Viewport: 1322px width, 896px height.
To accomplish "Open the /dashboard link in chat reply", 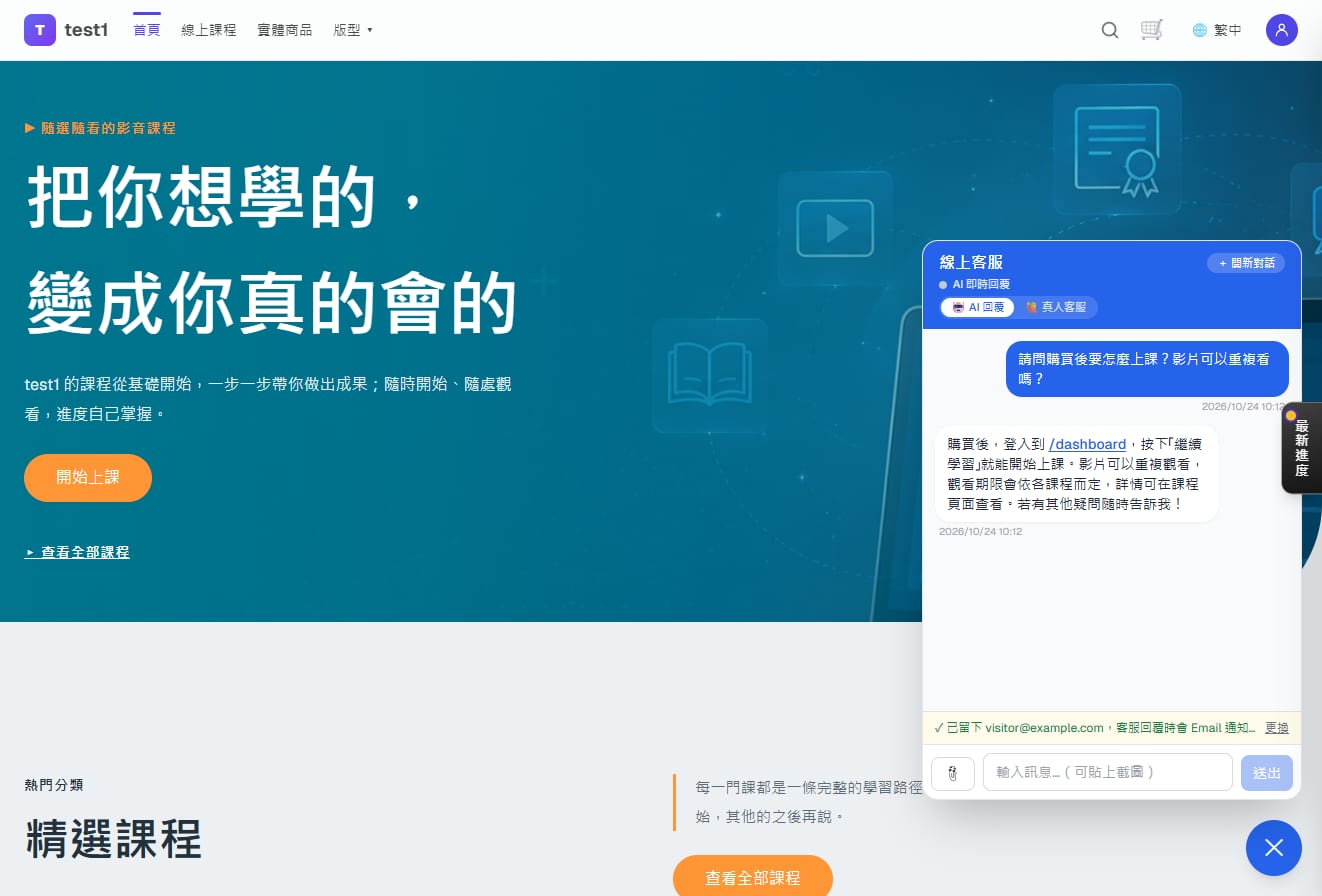I will pyautogui.click(x=1088, y=444).
